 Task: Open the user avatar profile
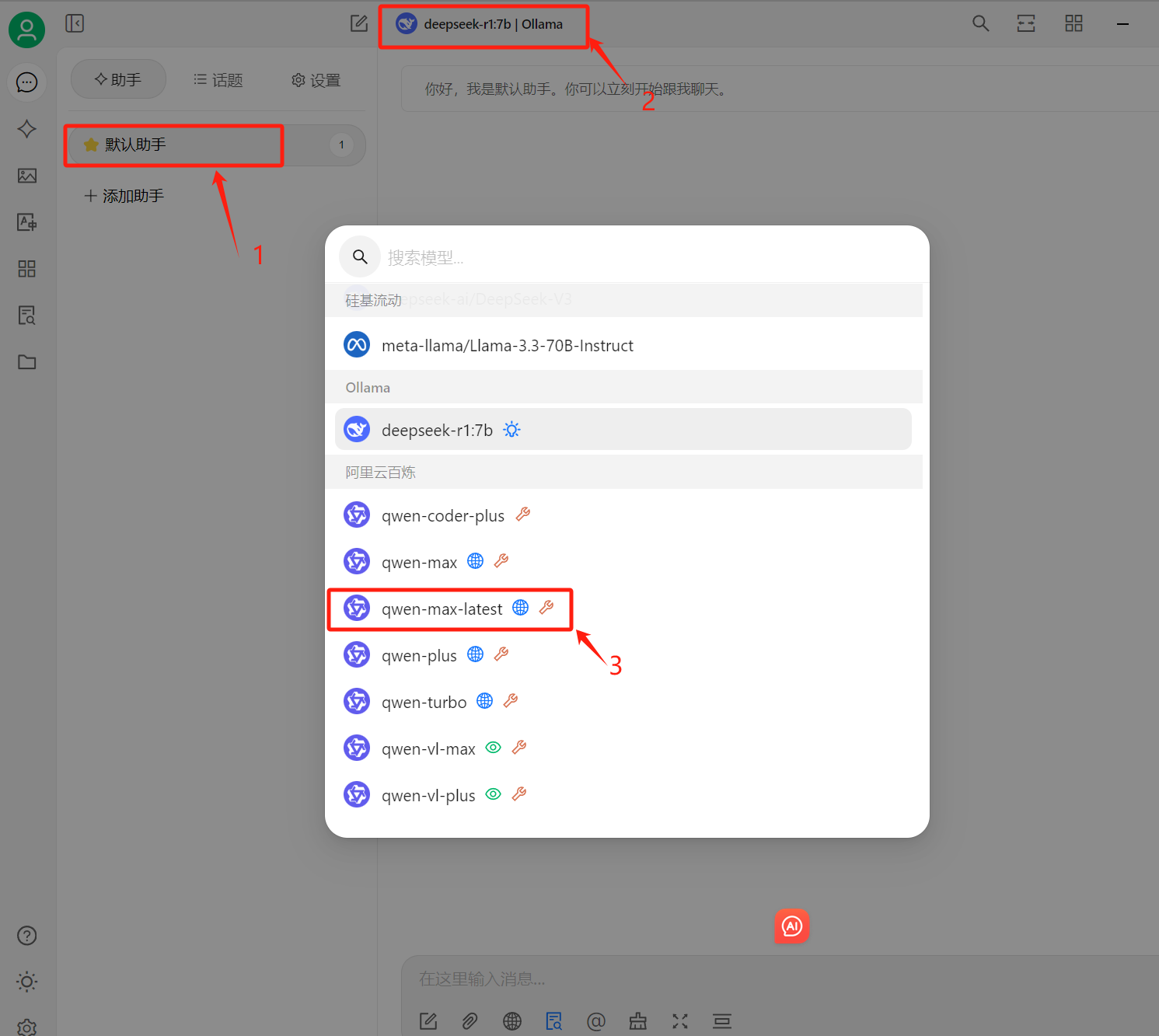click(26, 30)
